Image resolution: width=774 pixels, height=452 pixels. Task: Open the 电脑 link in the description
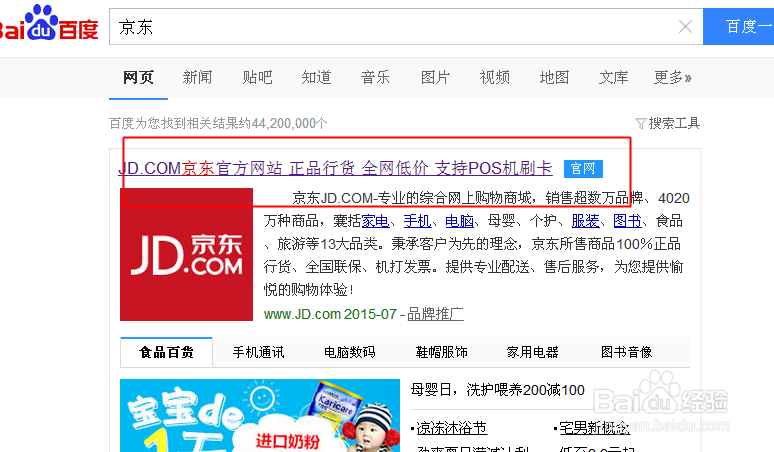(x=459, y=221)
